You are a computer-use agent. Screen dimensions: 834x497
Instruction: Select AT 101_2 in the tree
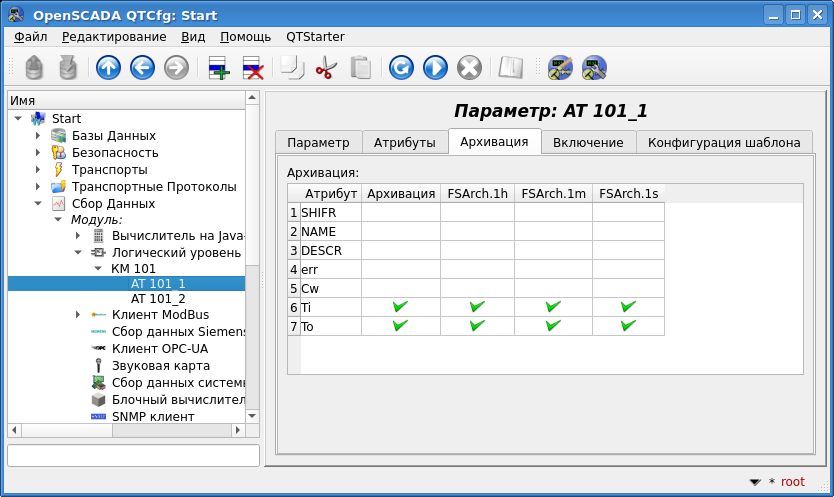pos(158,298)
